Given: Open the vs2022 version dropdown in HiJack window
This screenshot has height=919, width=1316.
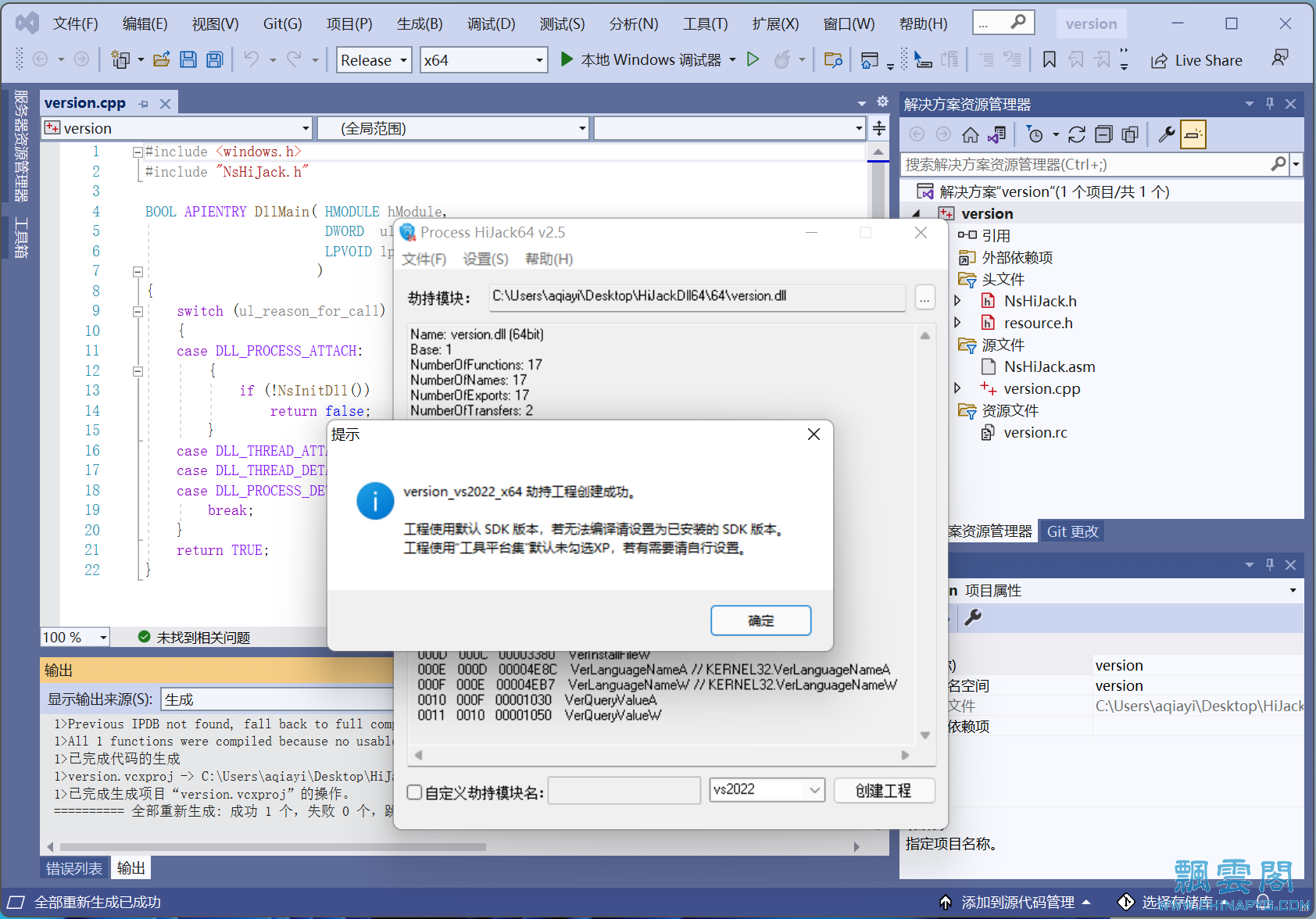Looking at the screenshot, I should (767, 790).
